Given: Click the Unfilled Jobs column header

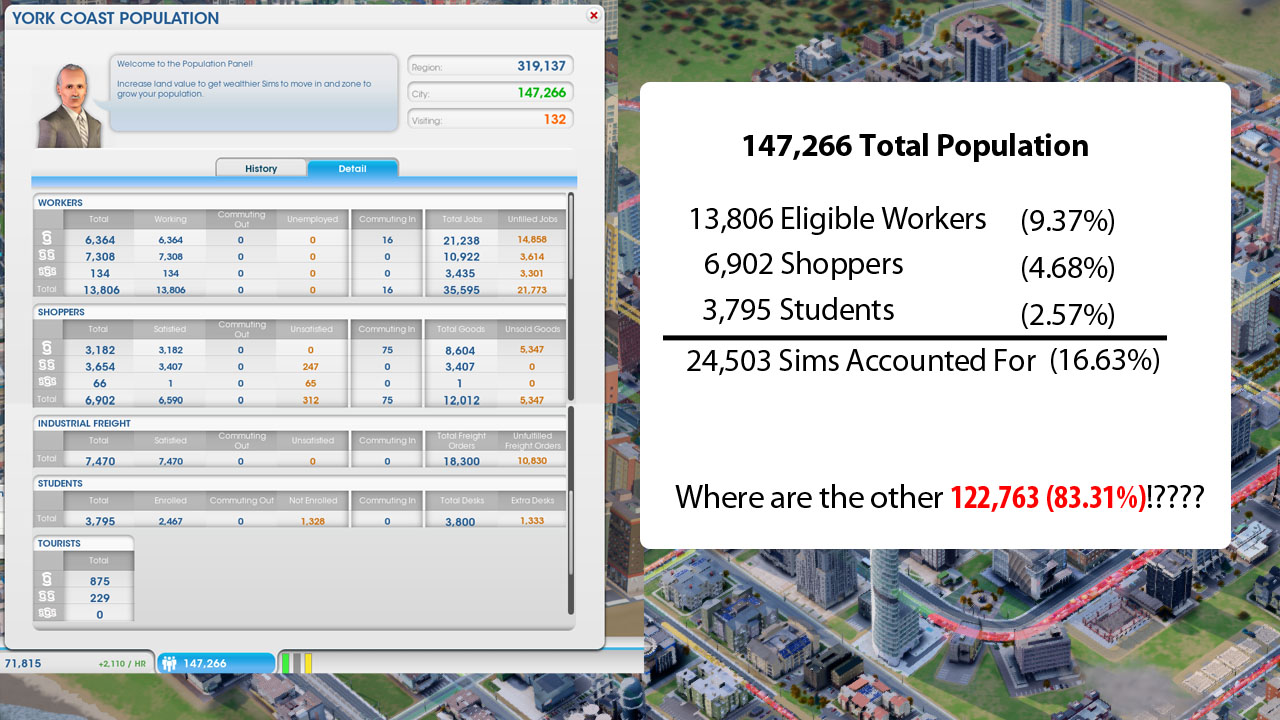Looking at the screenshot, I should point(532,219).
